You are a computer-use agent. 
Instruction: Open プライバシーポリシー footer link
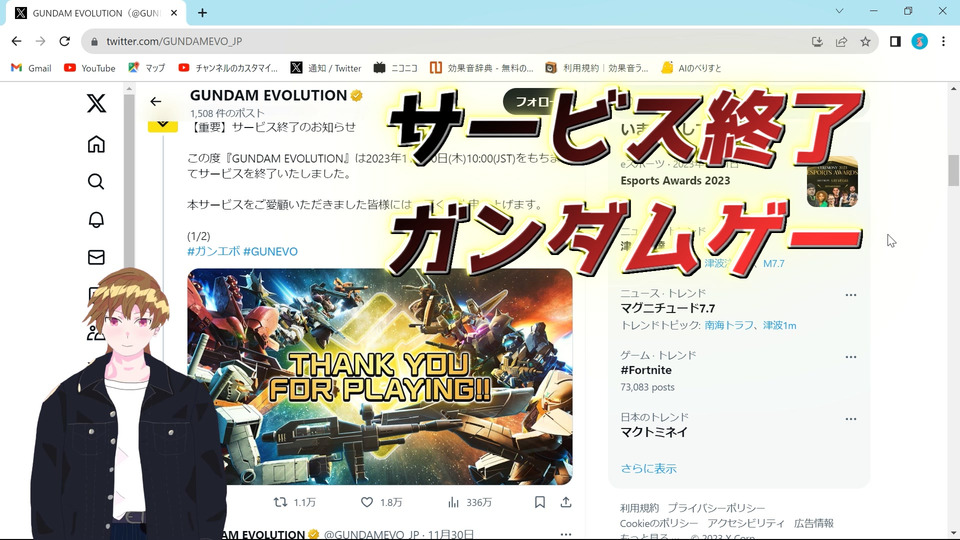[x=716, y=508]
